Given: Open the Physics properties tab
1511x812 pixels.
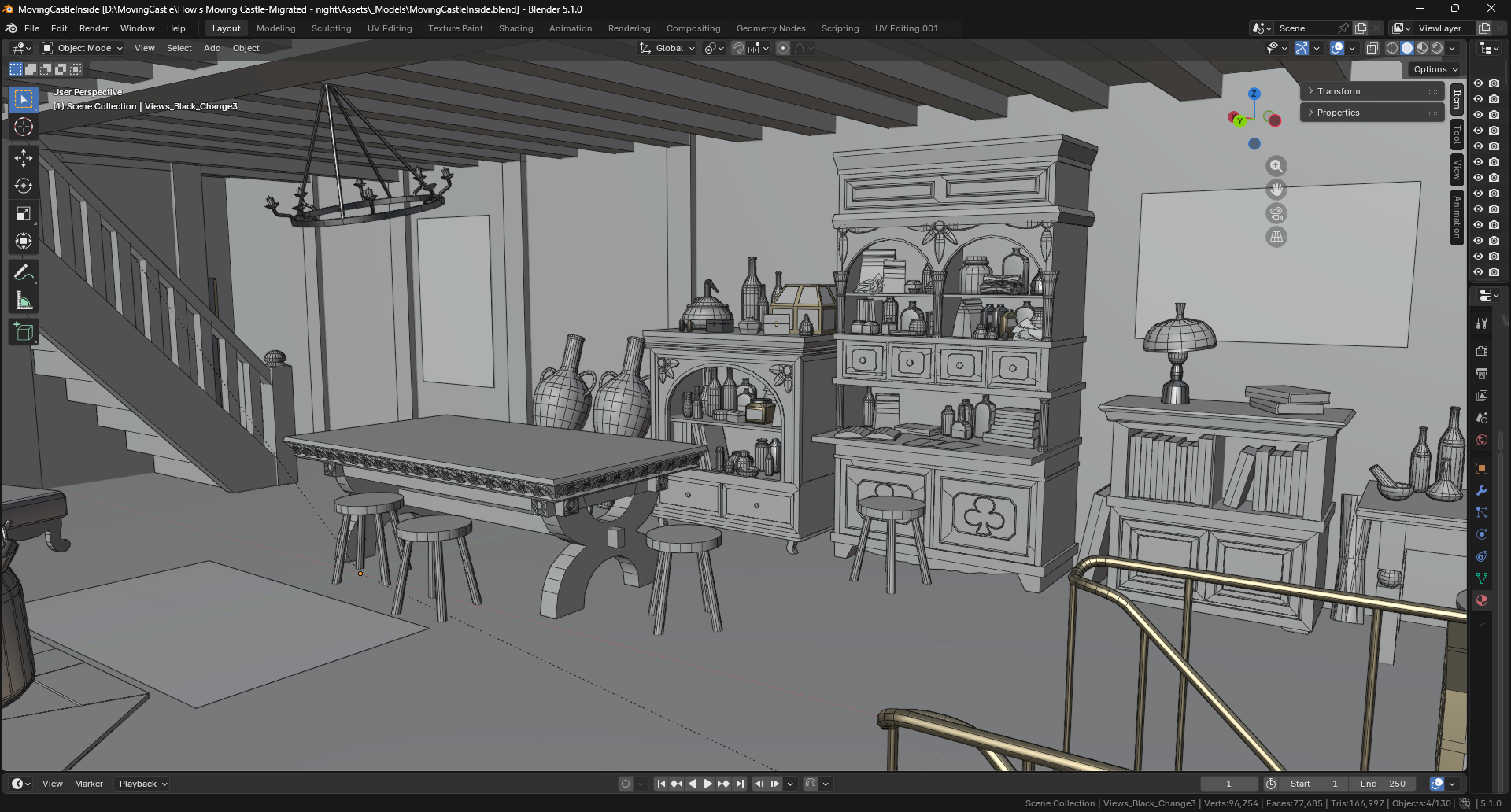Looking at the screenshot, I should [x=1482, y=534].
